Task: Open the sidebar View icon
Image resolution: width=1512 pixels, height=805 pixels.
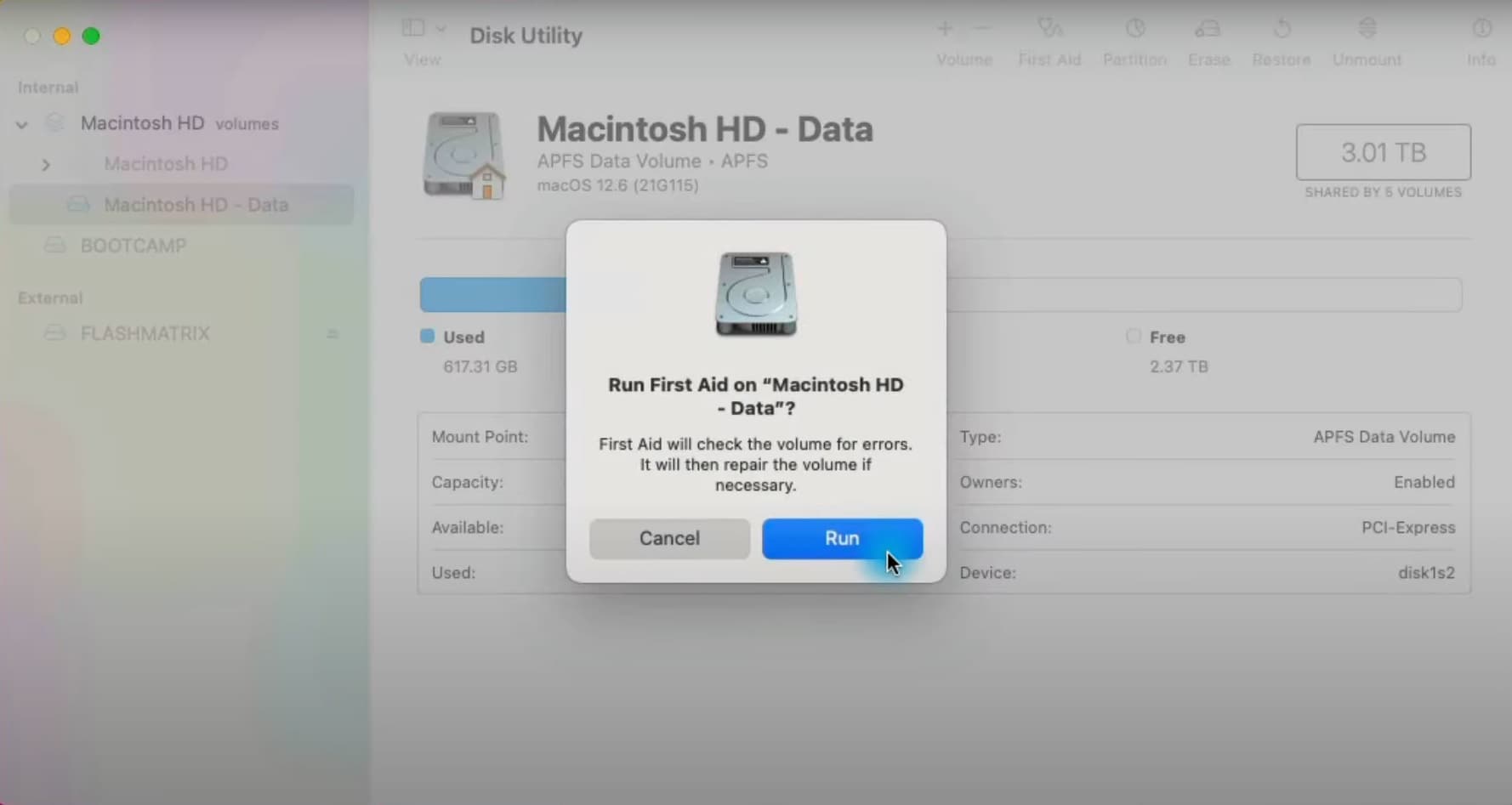Action: tap(413, 28)
